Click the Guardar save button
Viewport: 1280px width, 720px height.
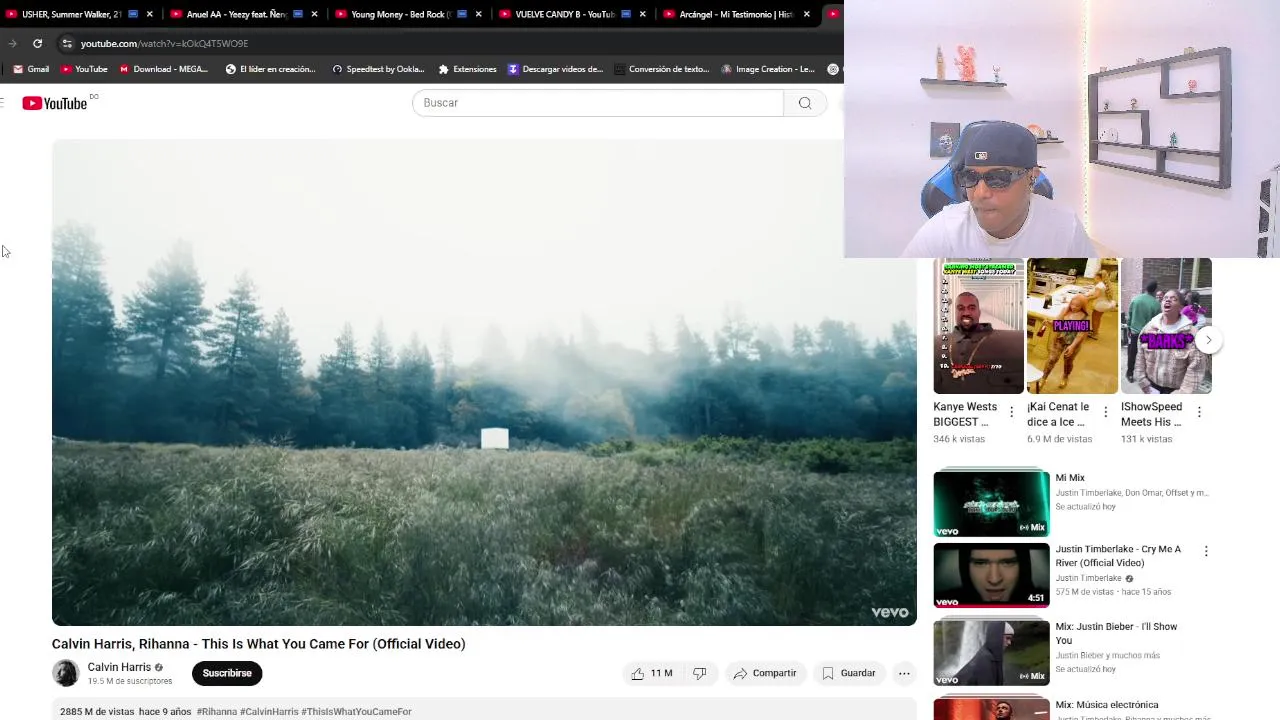point(848,673)
